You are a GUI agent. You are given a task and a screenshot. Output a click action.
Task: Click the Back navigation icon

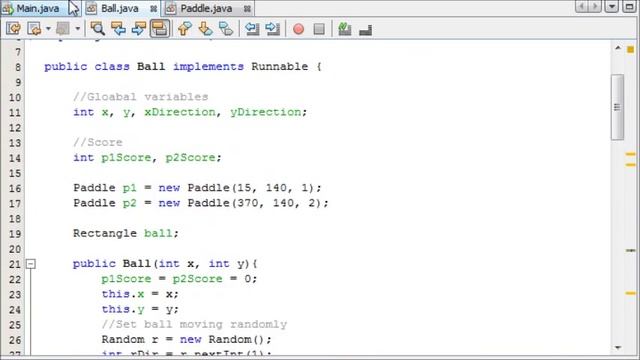click(x=34, y=29)
